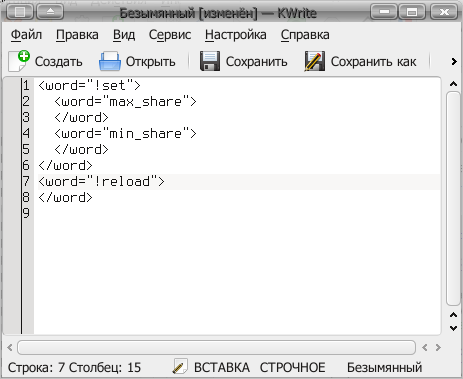Screen dimensions: 463x379
Task: Open the Справка menu
Action: 305,35
